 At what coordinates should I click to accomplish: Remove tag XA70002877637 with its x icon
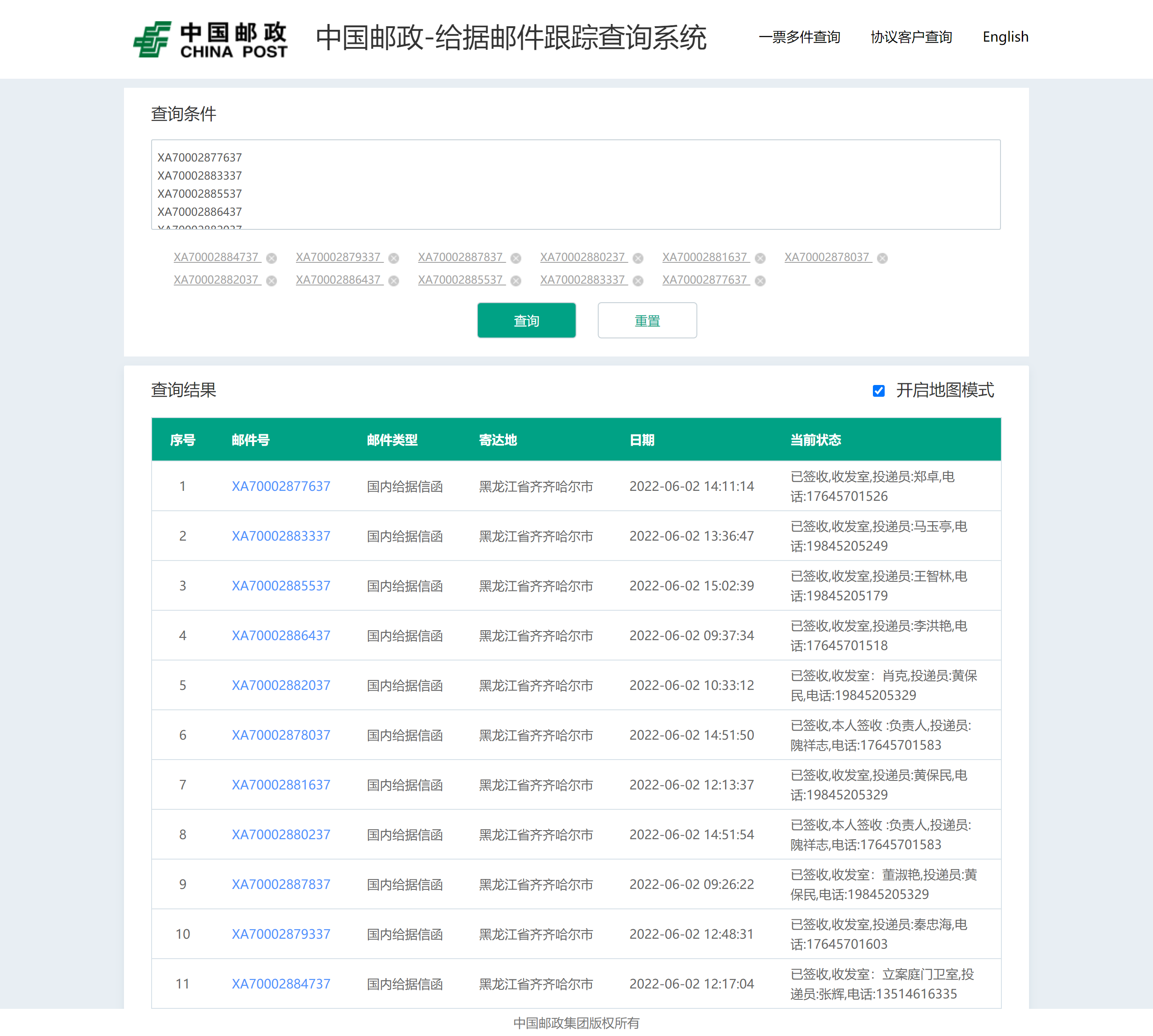tap(760, 281)
